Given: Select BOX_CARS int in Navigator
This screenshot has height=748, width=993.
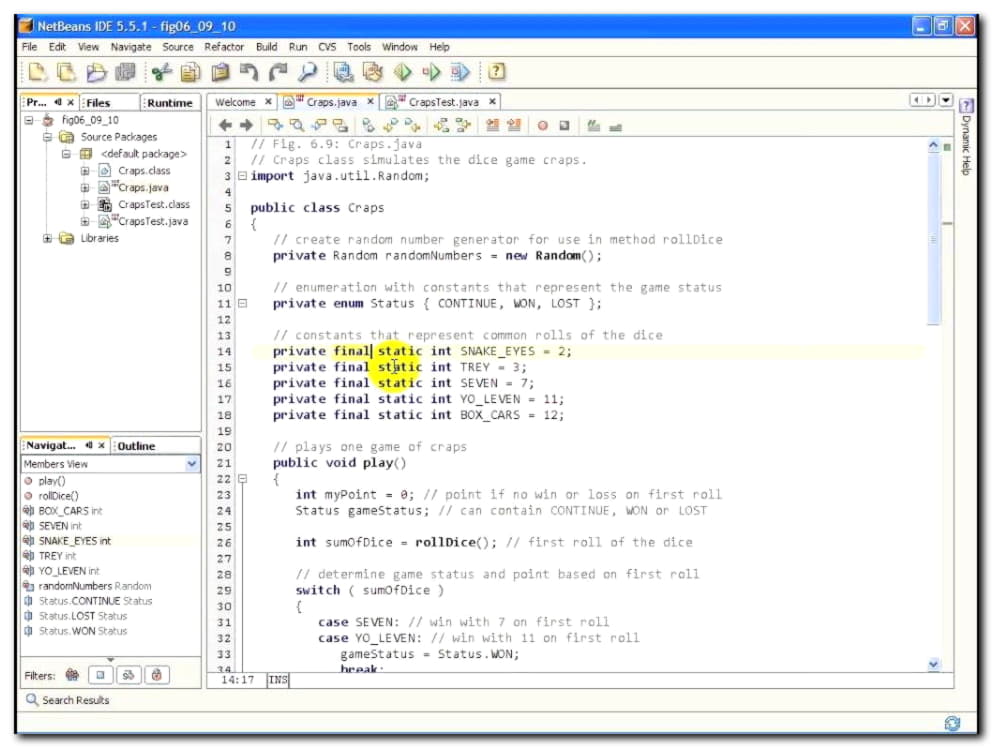Looking at the screenshot, I should pos(70,510).
